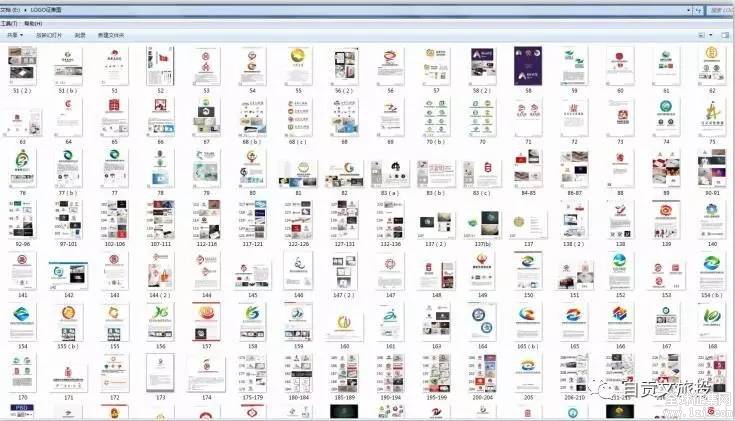
Task: Focus the folder search box
Action: point(720,10)
